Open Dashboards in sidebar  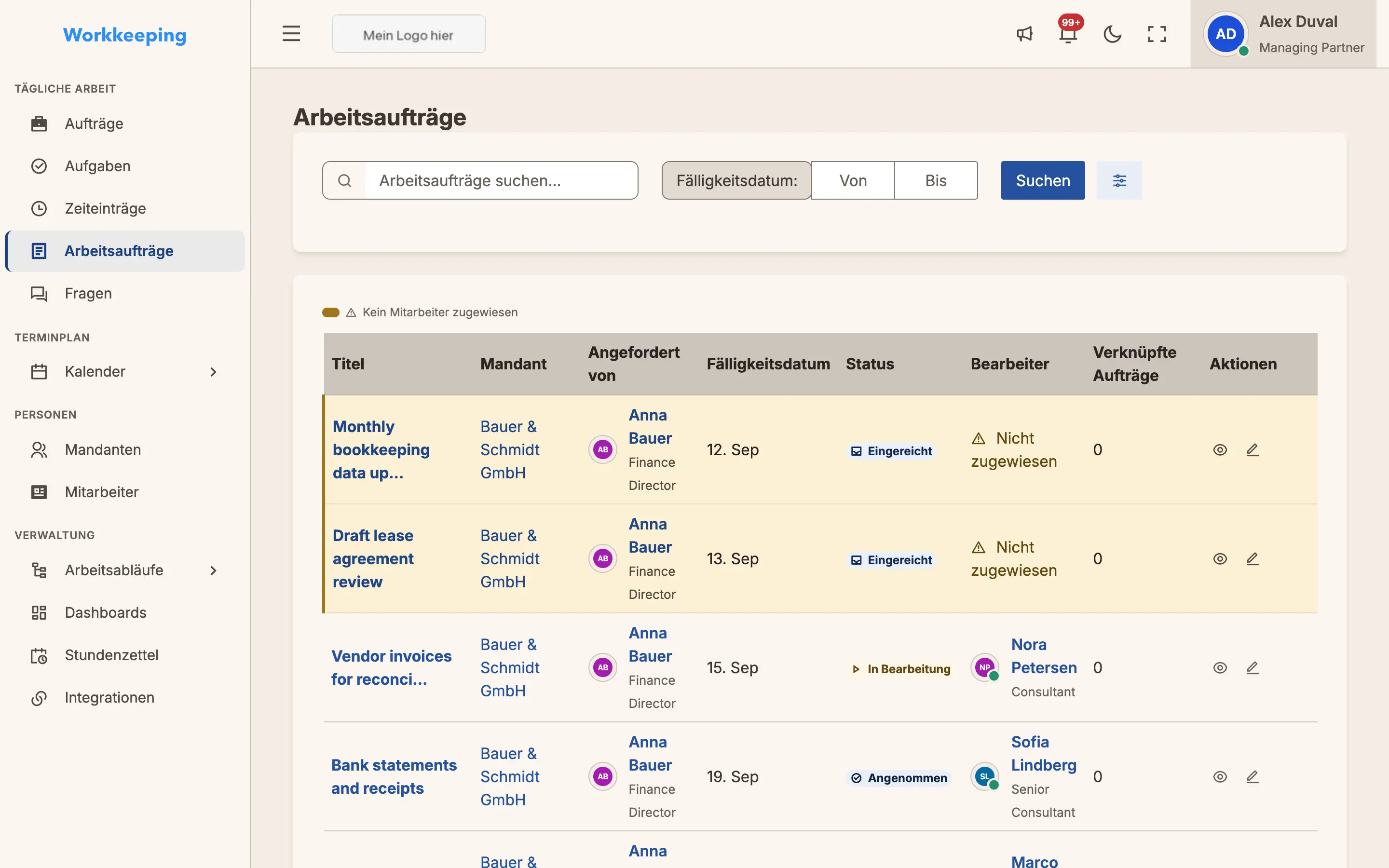[x=125, y=612]
